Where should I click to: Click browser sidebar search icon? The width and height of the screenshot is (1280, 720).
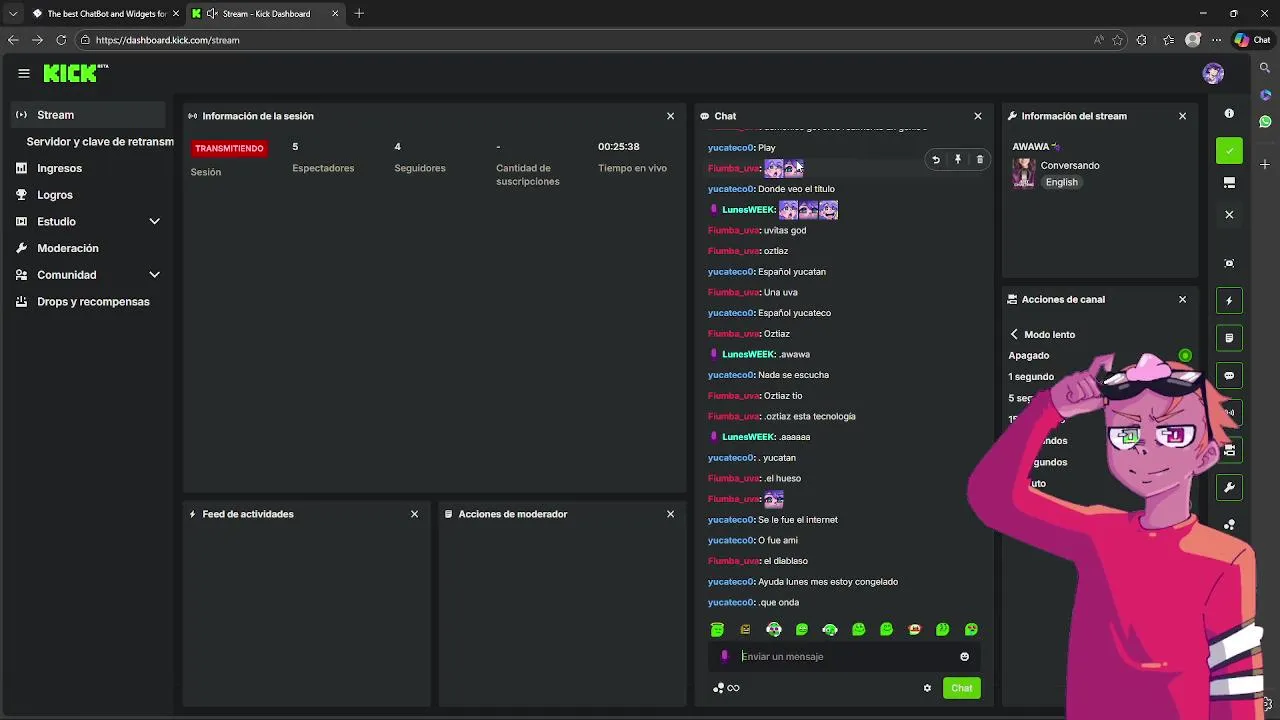click(x=1265, y=68)
